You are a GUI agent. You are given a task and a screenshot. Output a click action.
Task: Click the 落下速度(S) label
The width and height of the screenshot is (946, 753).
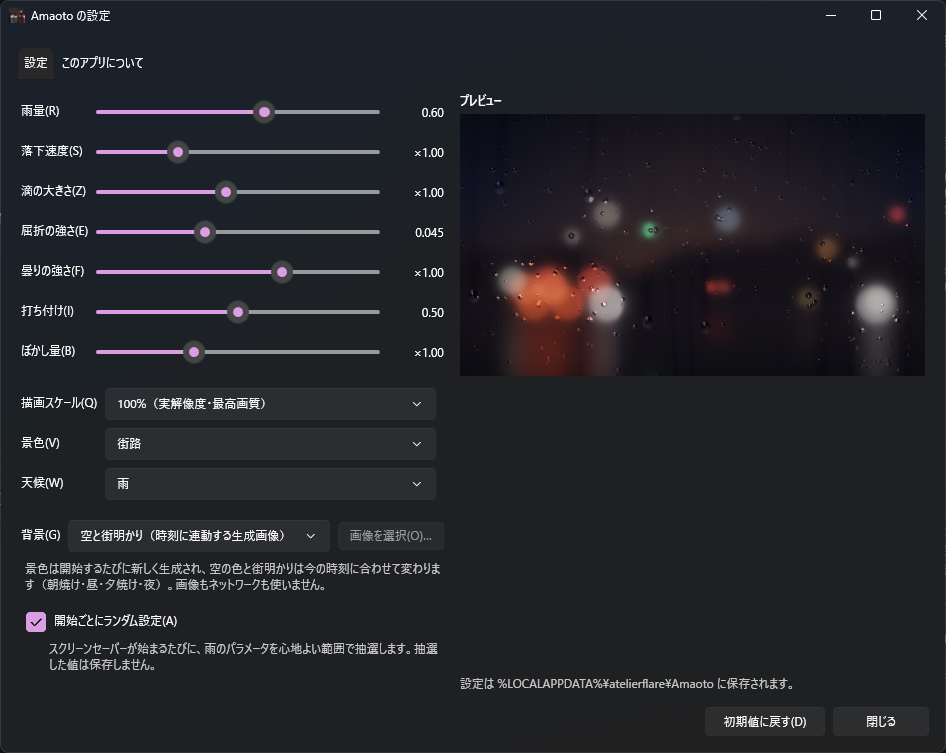click(52, 151)
